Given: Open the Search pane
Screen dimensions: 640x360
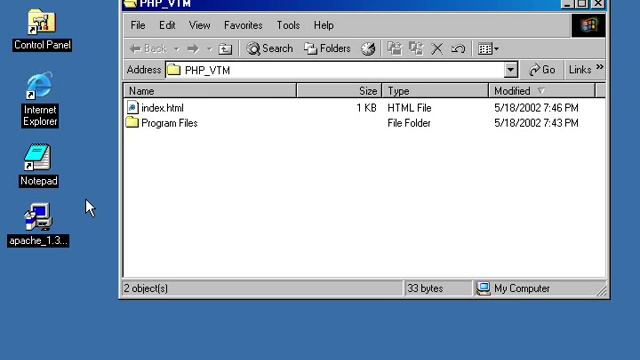Looking at the screenshot, I should coord(270,49).
